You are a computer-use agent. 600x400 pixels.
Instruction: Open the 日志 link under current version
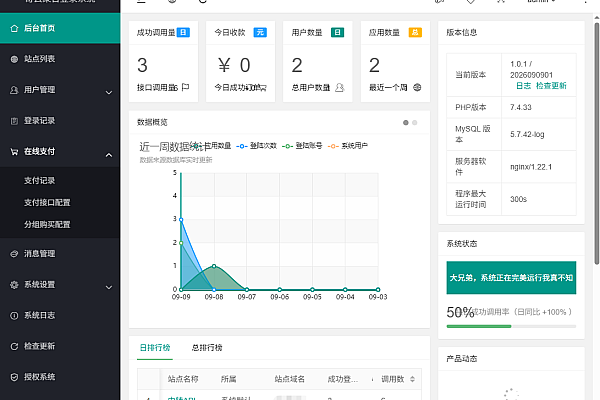[523, 86]
